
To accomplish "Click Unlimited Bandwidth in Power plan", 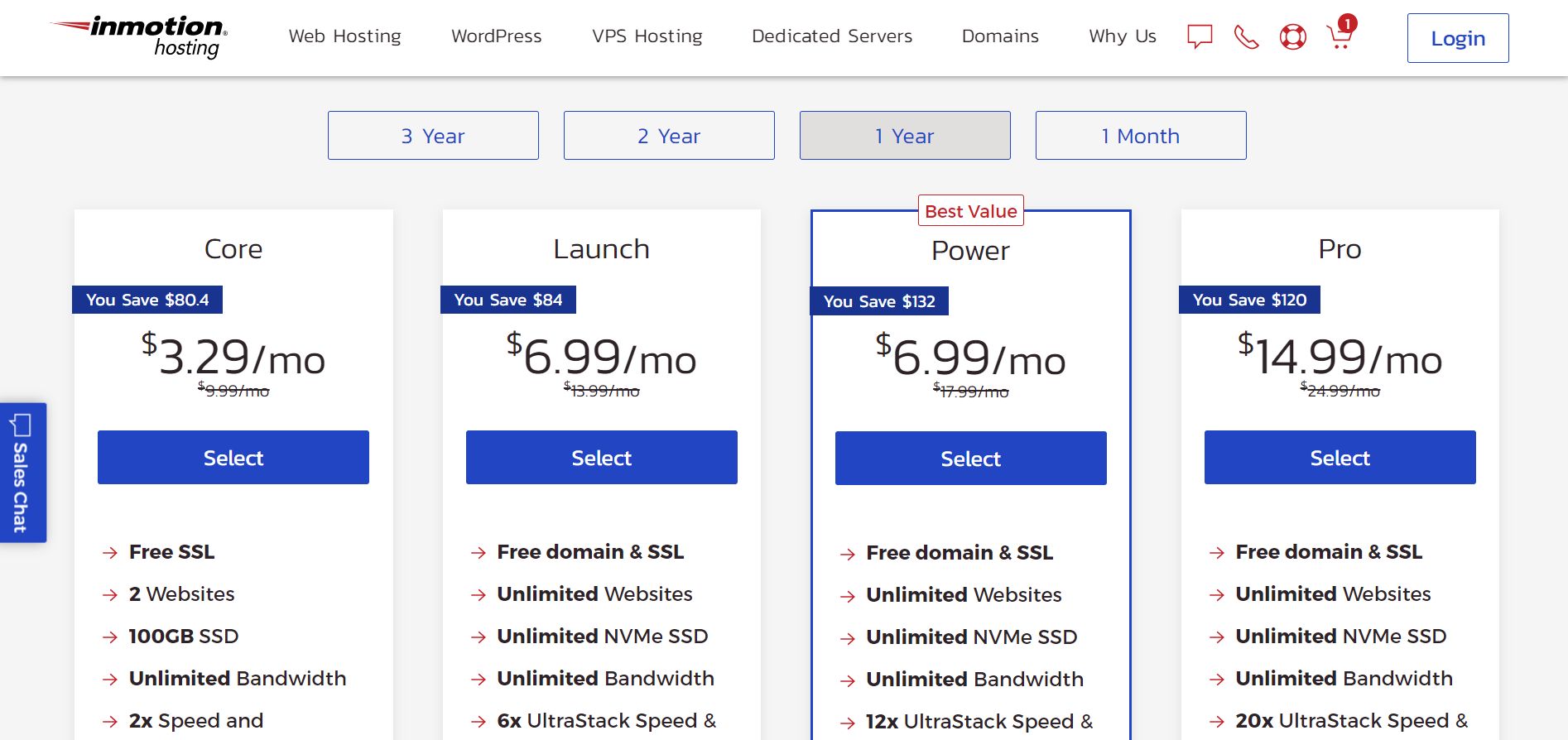I will click(x=975, y=680).
